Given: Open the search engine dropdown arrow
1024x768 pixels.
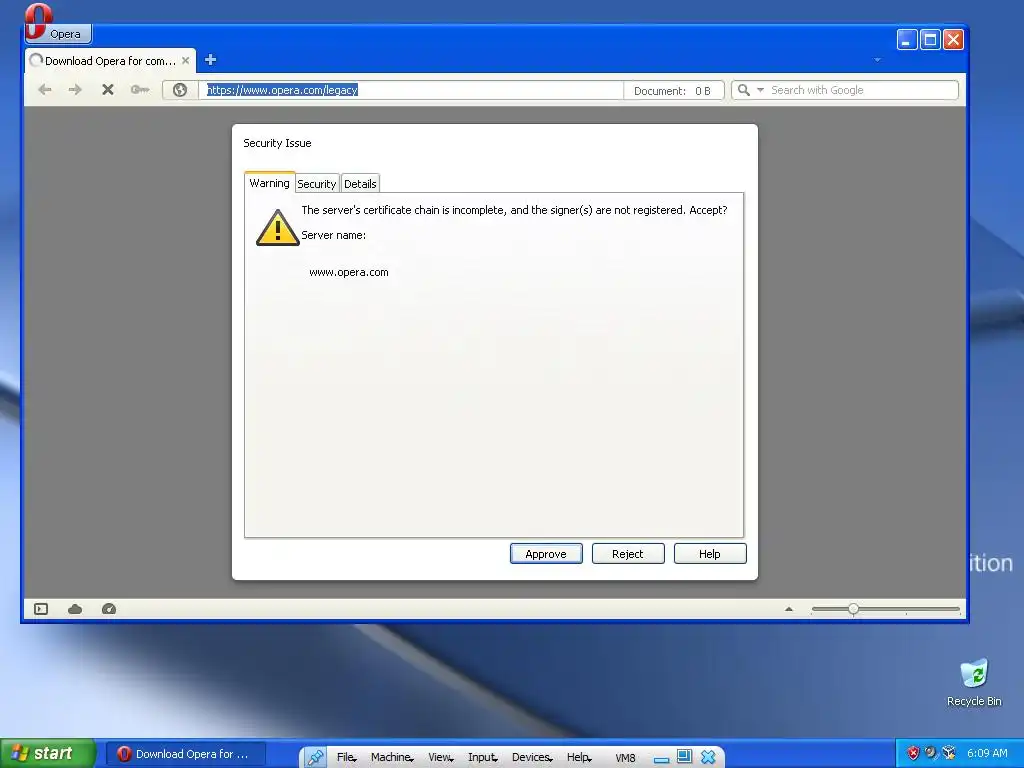Looking at the screenshot, I should click(760, 89).
